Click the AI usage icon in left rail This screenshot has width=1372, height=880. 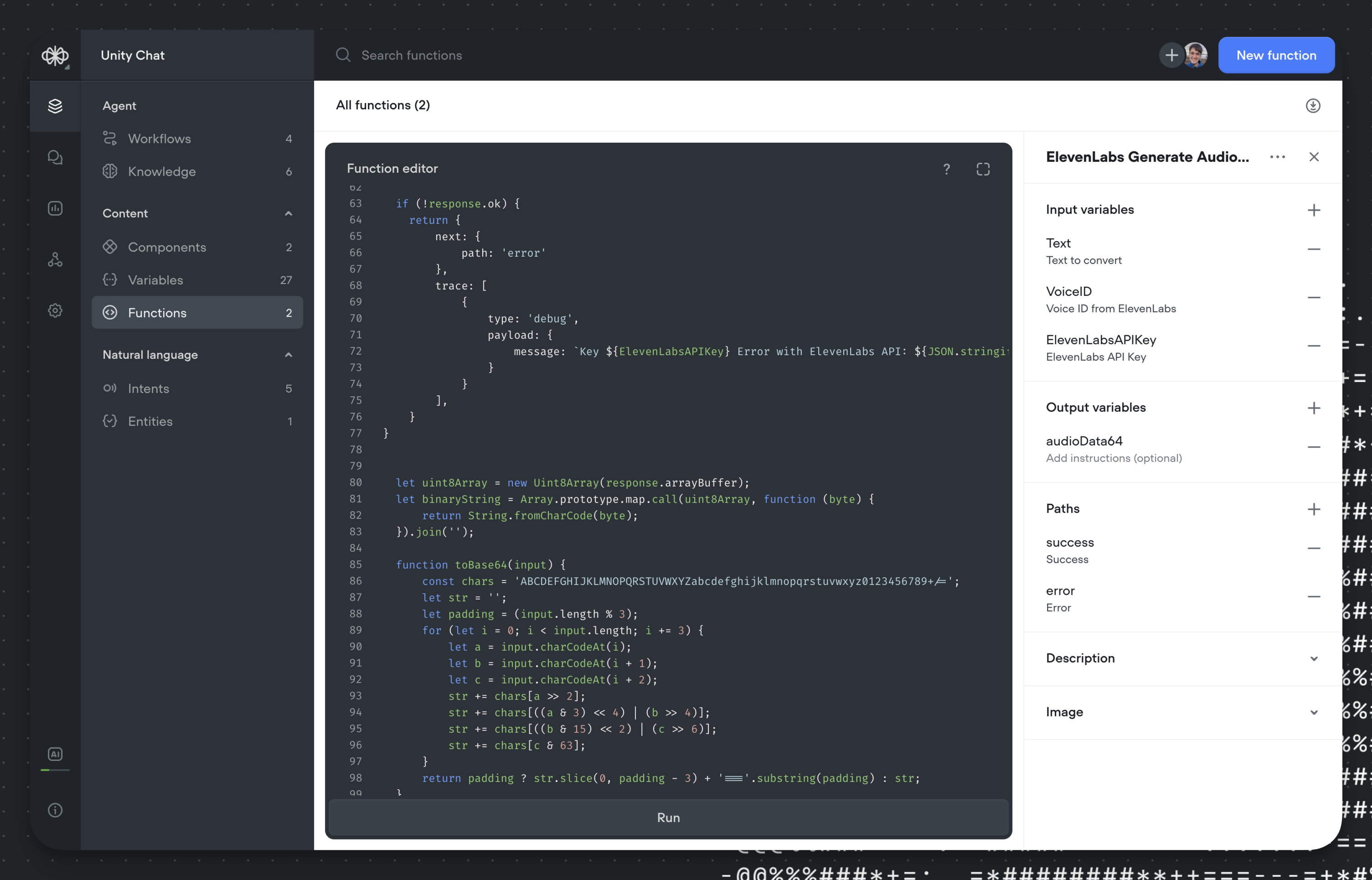tap(55, 754)
